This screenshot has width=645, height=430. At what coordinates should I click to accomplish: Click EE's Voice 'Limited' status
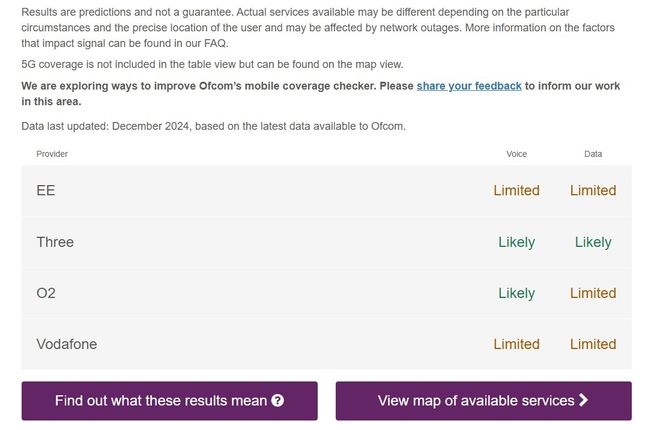coord(516,190)
